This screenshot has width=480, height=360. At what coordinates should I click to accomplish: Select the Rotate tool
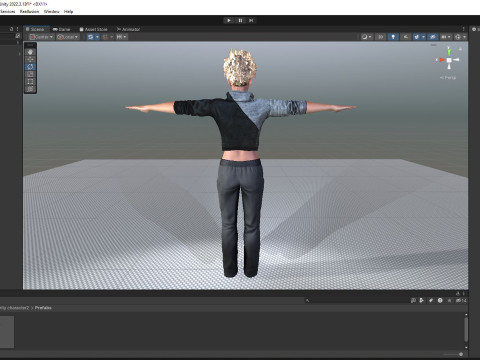coord(30,67)
